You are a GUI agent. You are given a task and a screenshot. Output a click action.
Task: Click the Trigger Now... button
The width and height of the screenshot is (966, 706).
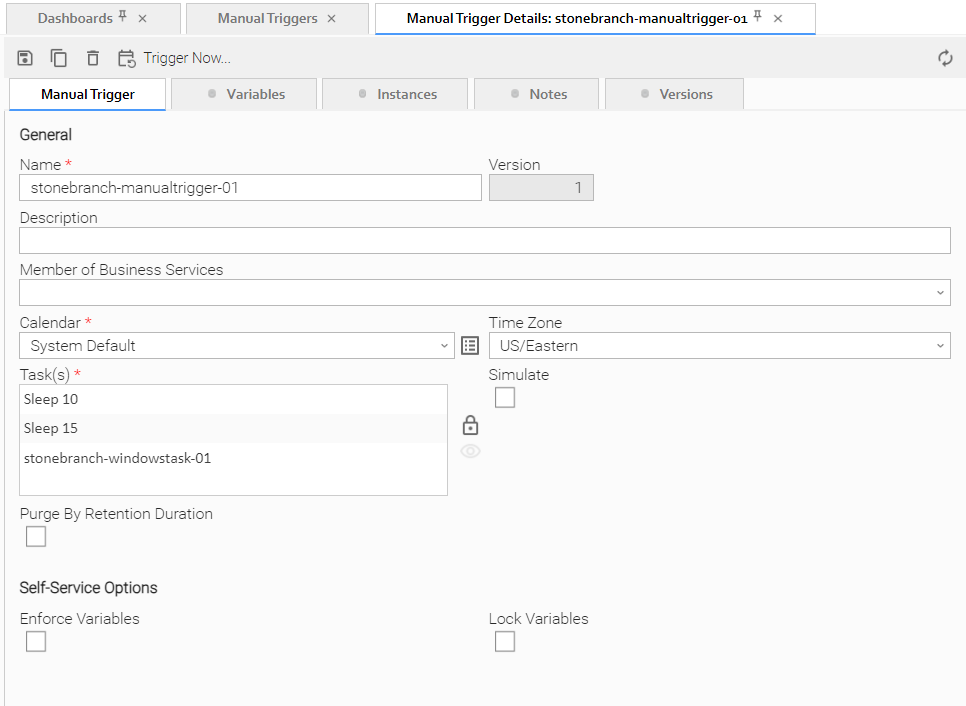(x=174, y=58)
